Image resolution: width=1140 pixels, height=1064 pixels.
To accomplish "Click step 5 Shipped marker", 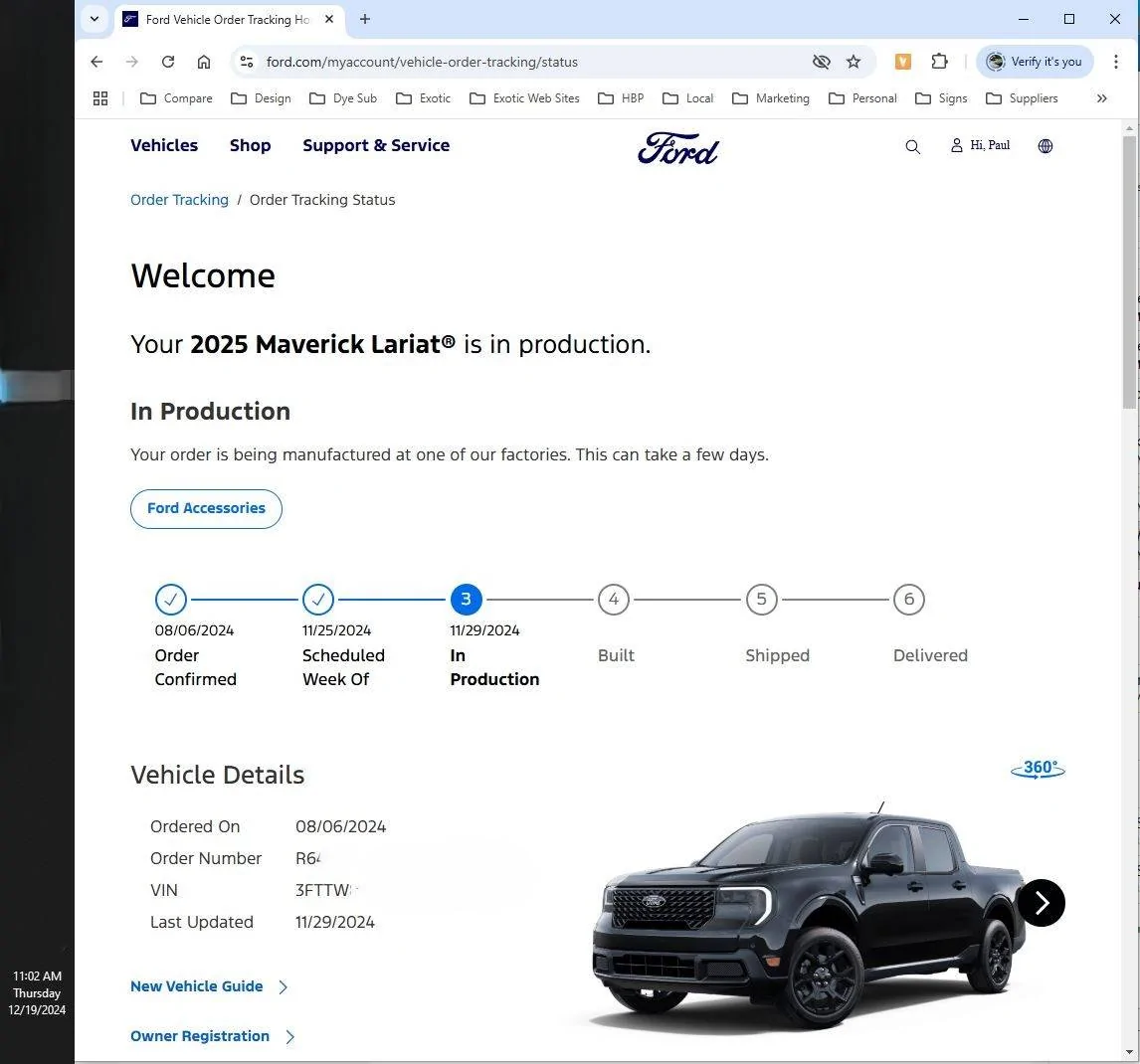I will 762,600.
